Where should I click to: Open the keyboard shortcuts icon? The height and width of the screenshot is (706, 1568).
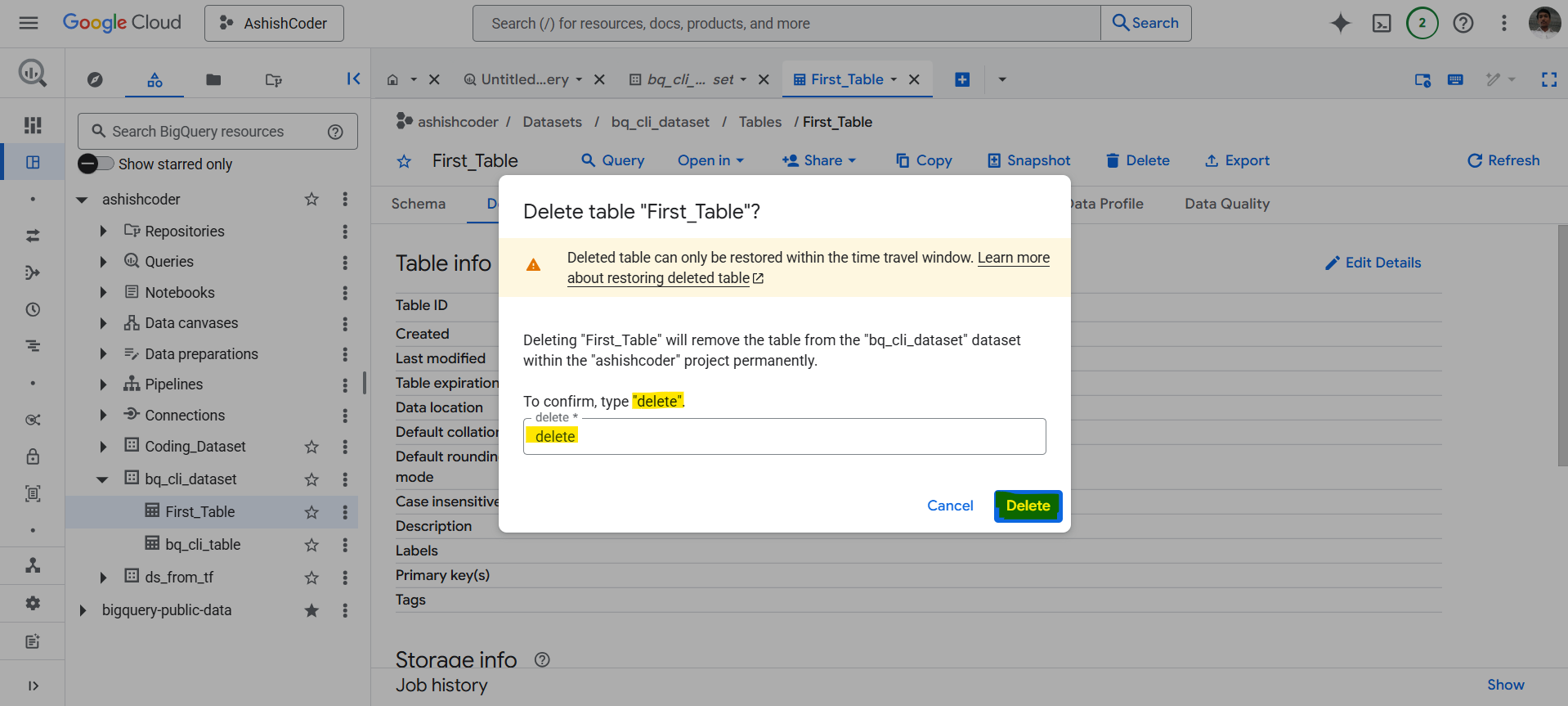pos(1455,79)
